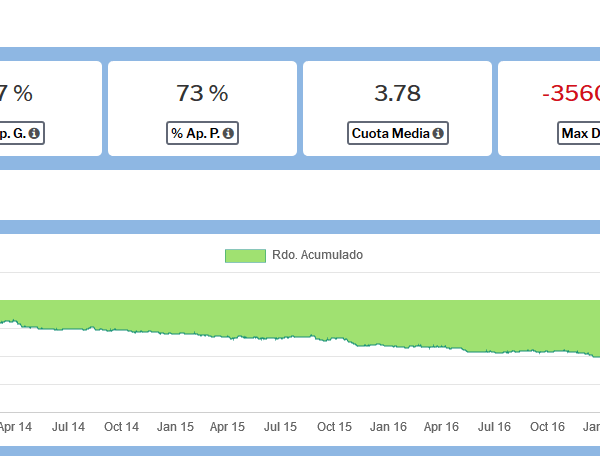Click the Oct 14 axis label
Image resolution: width=600 pixels, height=464 pixels.
[121, 427]
